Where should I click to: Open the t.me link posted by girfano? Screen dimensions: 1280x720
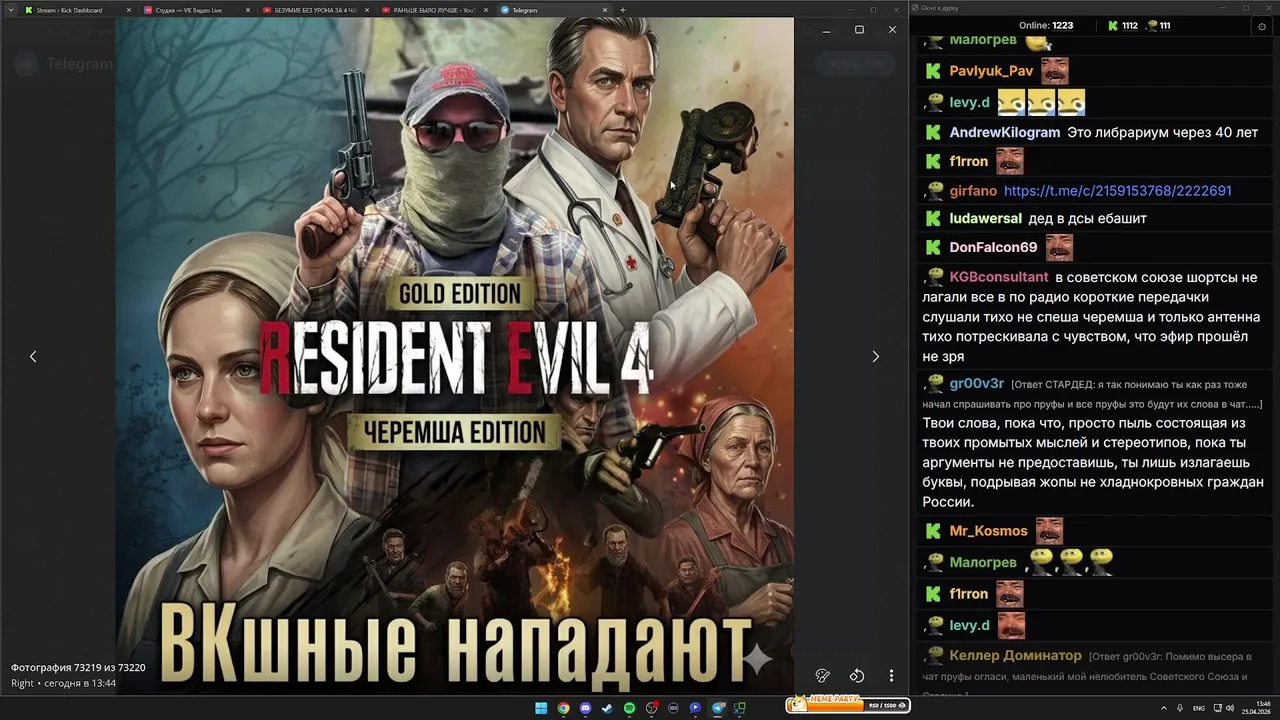coord(1117,190)
